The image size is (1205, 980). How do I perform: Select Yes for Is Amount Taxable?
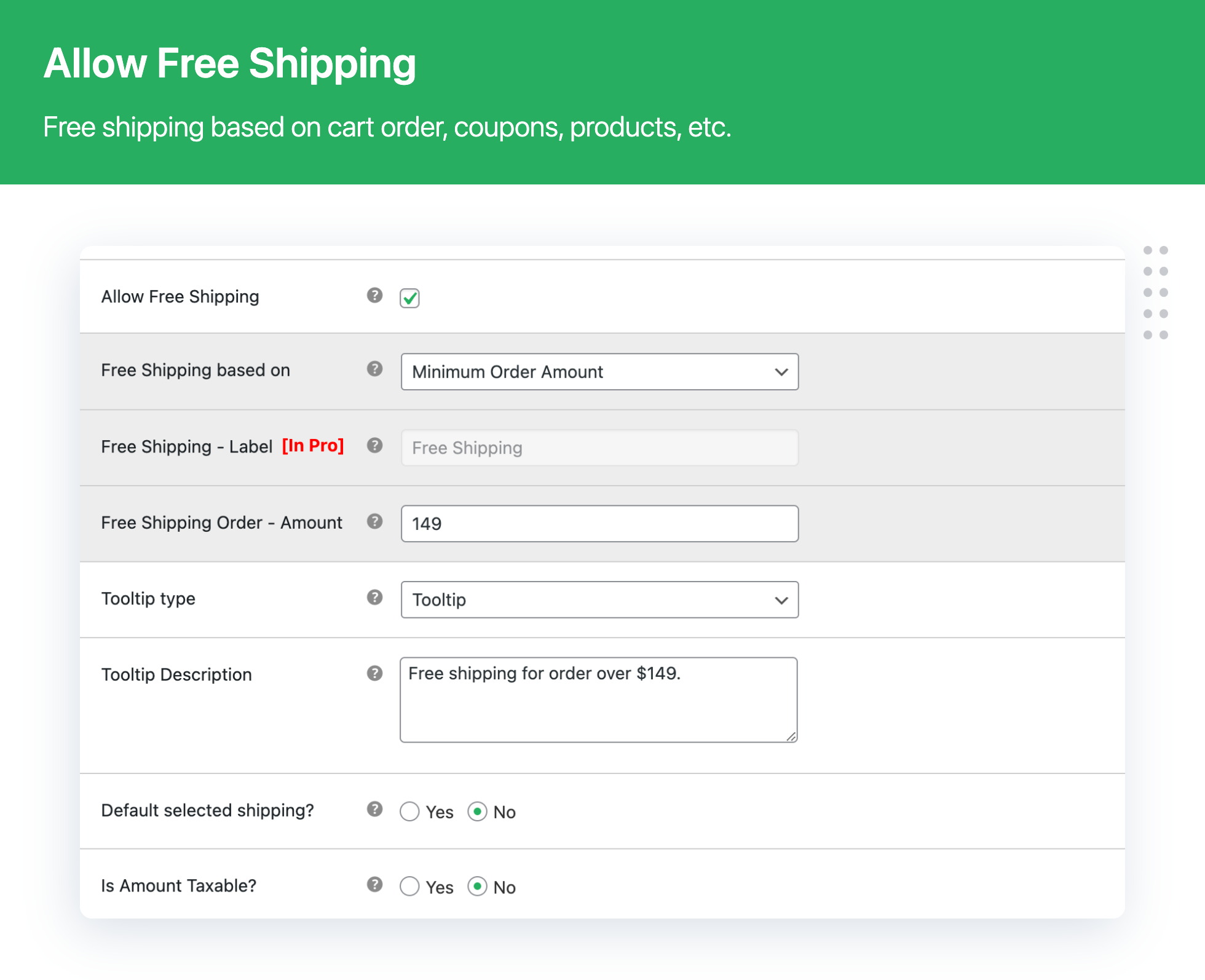click(409, 887)
